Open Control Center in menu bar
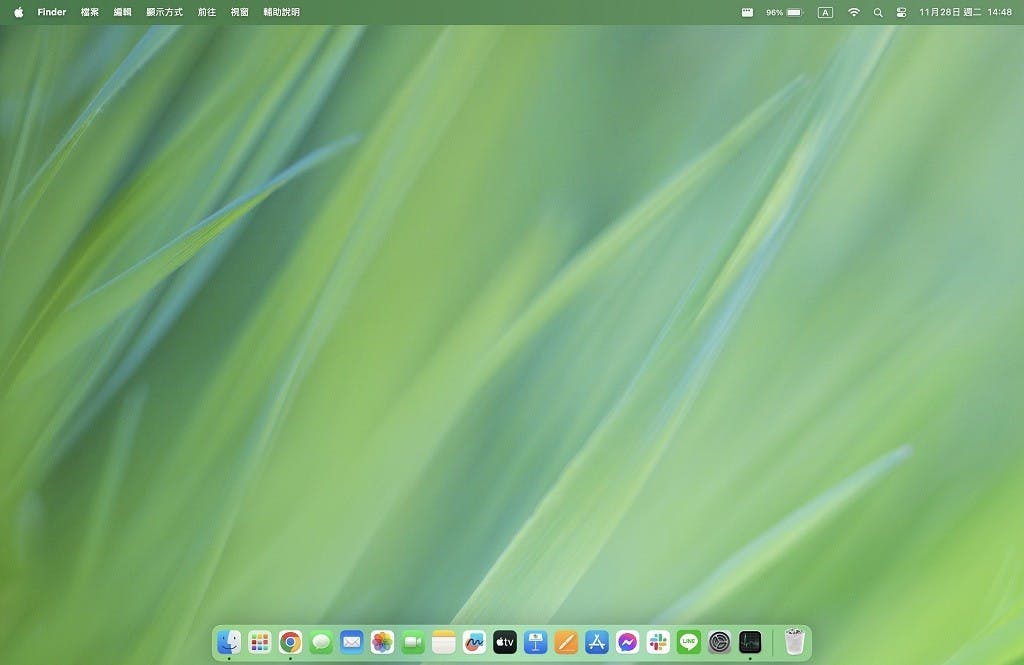 [901, 13]
